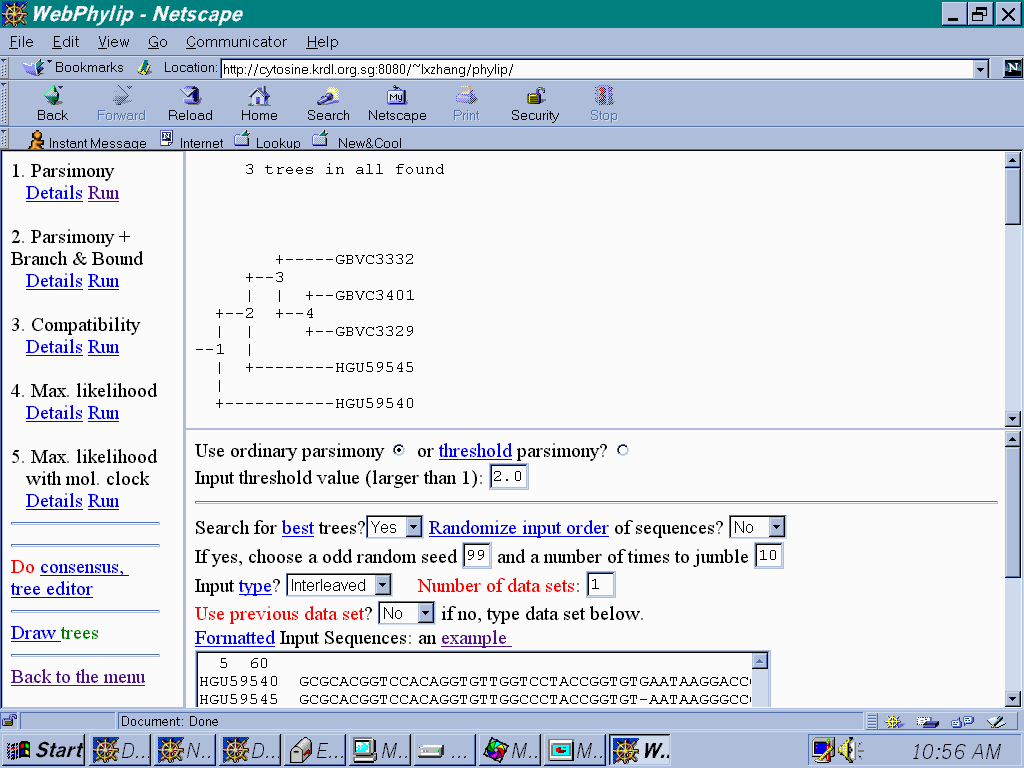
Task: Open the Windows Start menu
Action: (44, 750)
